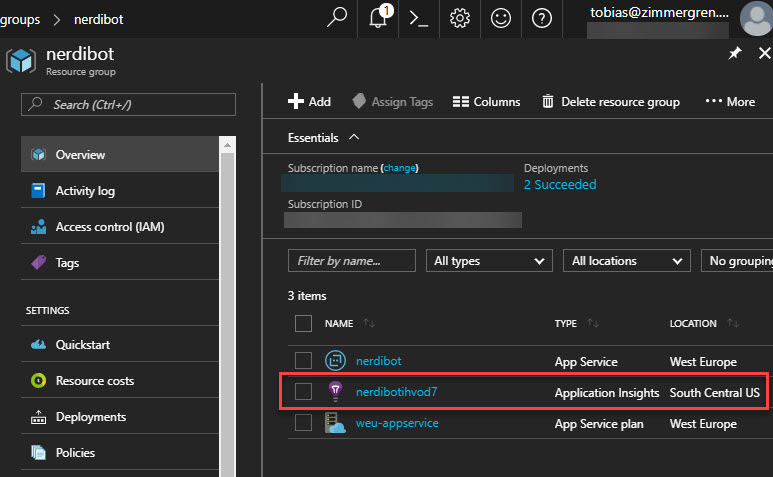
Task: Open portal settings gear icon
Action: pyautogui.click(x=459, y=19)
